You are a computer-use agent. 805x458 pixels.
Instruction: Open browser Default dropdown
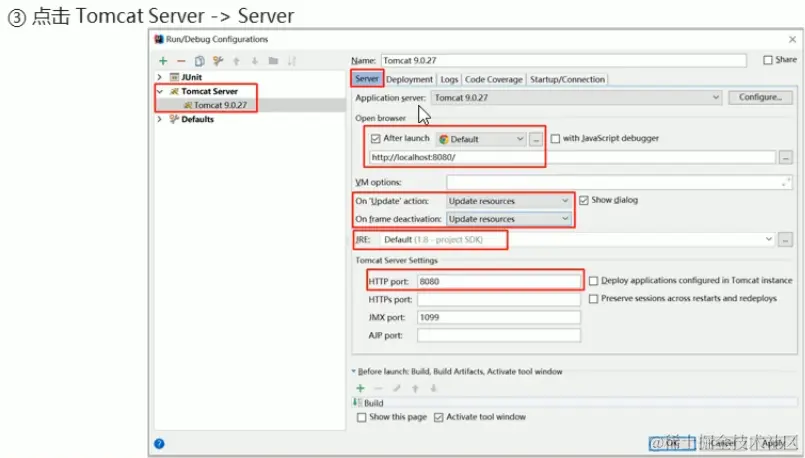click(x=481, y=139)
